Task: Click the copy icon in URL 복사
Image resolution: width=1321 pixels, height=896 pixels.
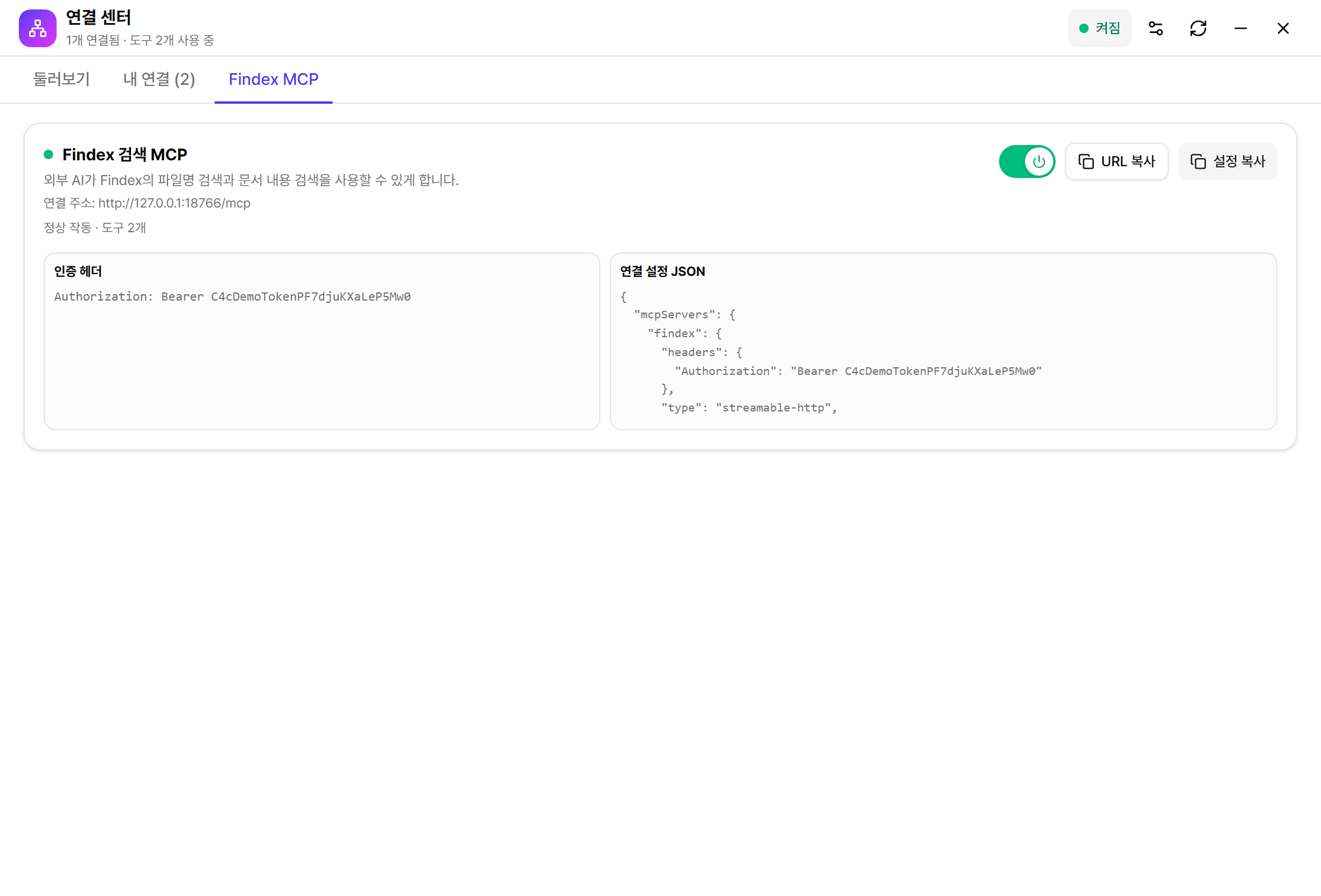Action: (1086, 162)
